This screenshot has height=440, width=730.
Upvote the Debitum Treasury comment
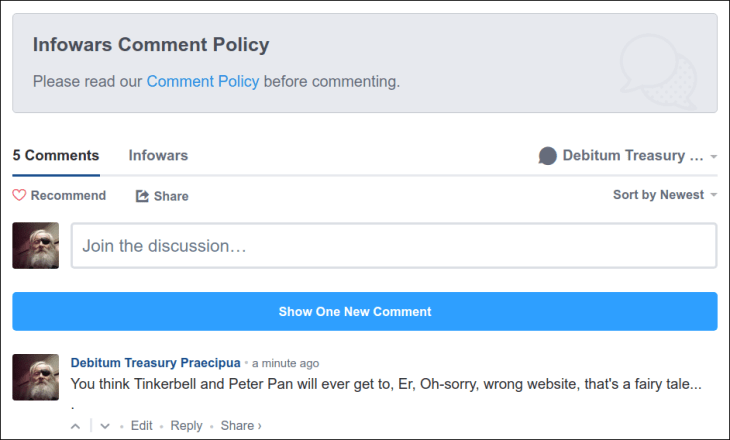click(x=76, y=426)
